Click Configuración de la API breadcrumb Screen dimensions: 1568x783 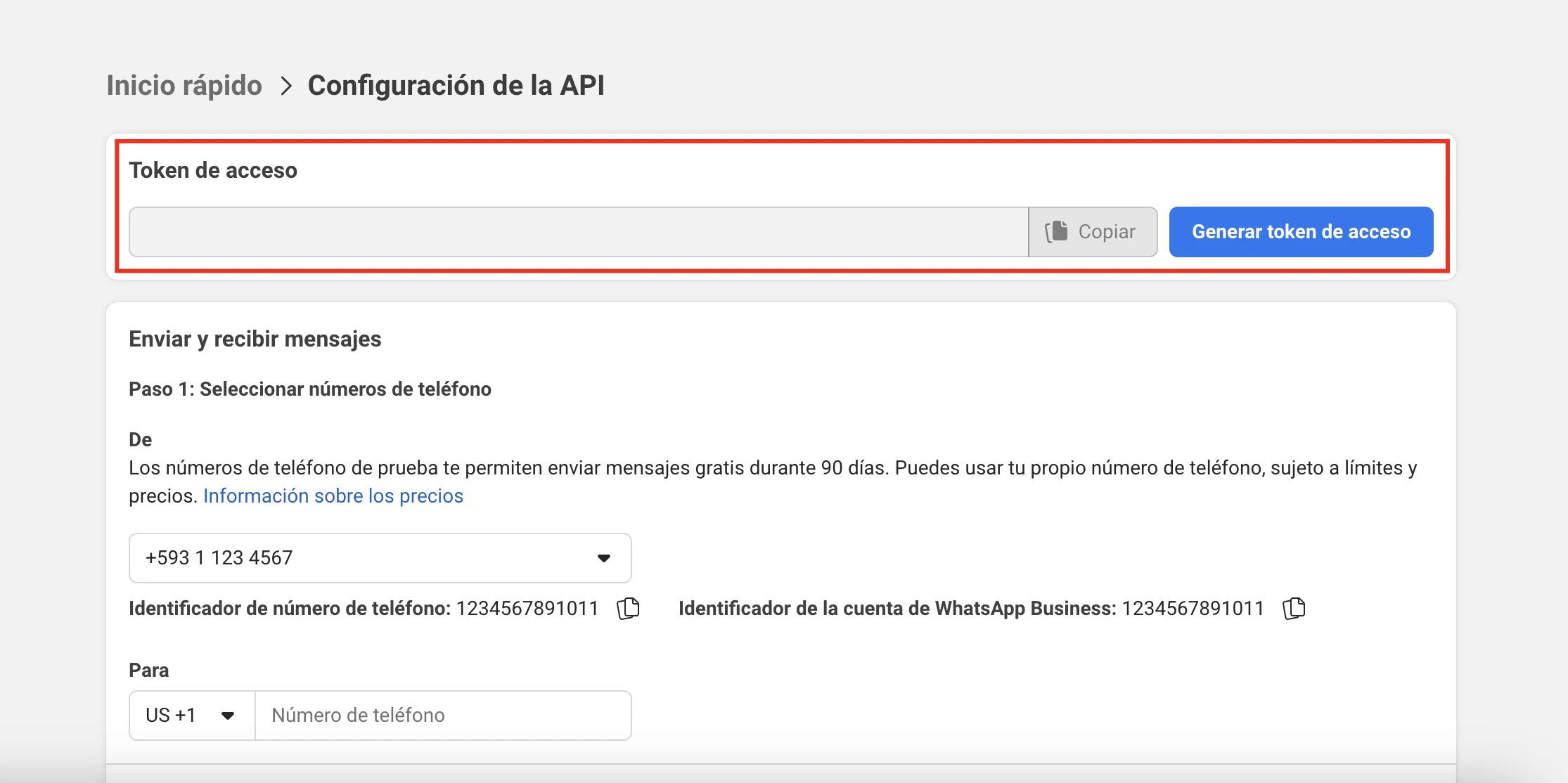coord(456,86)
